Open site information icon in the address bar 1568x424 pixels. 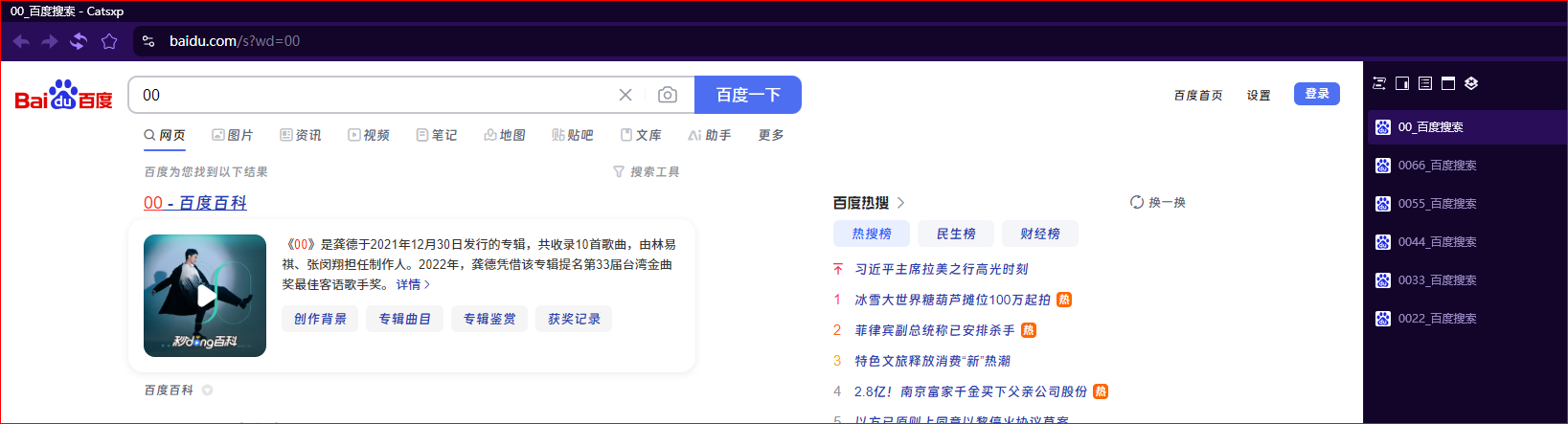tap(148, 41)
